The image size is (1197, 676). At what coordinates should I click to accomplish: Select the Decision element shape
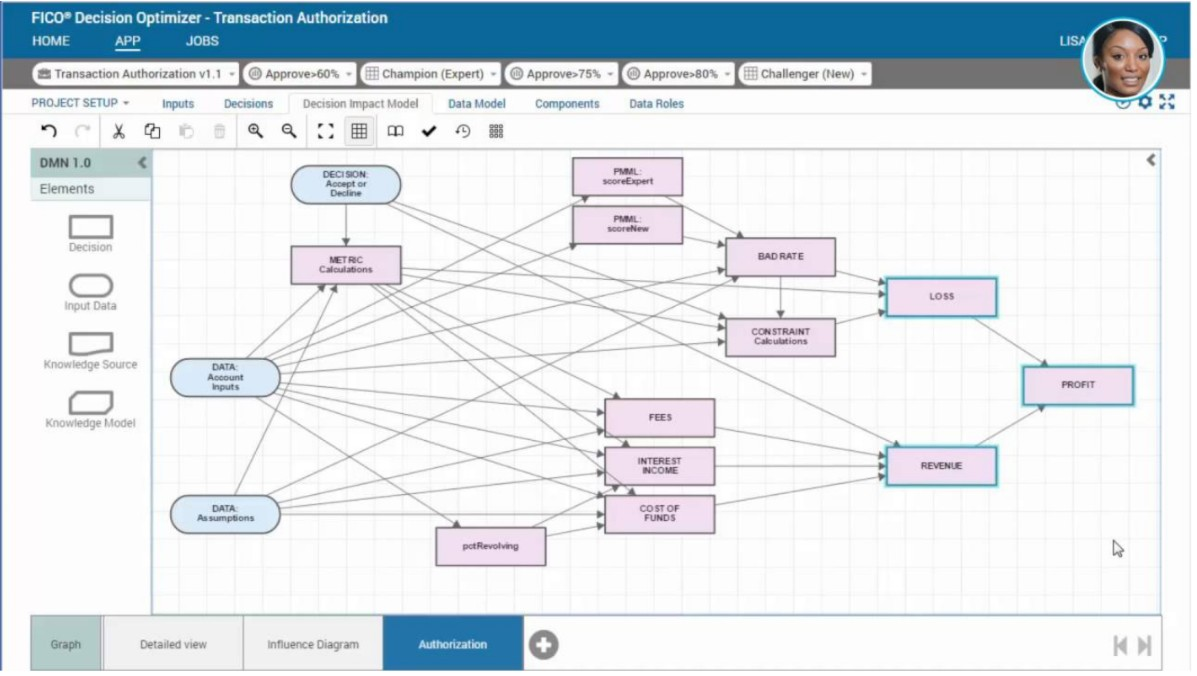[91, 227]
